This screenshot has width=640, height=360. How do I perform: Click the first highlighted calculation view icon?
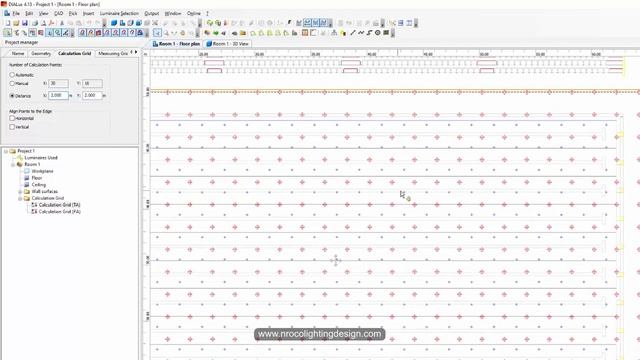(307, 23)
